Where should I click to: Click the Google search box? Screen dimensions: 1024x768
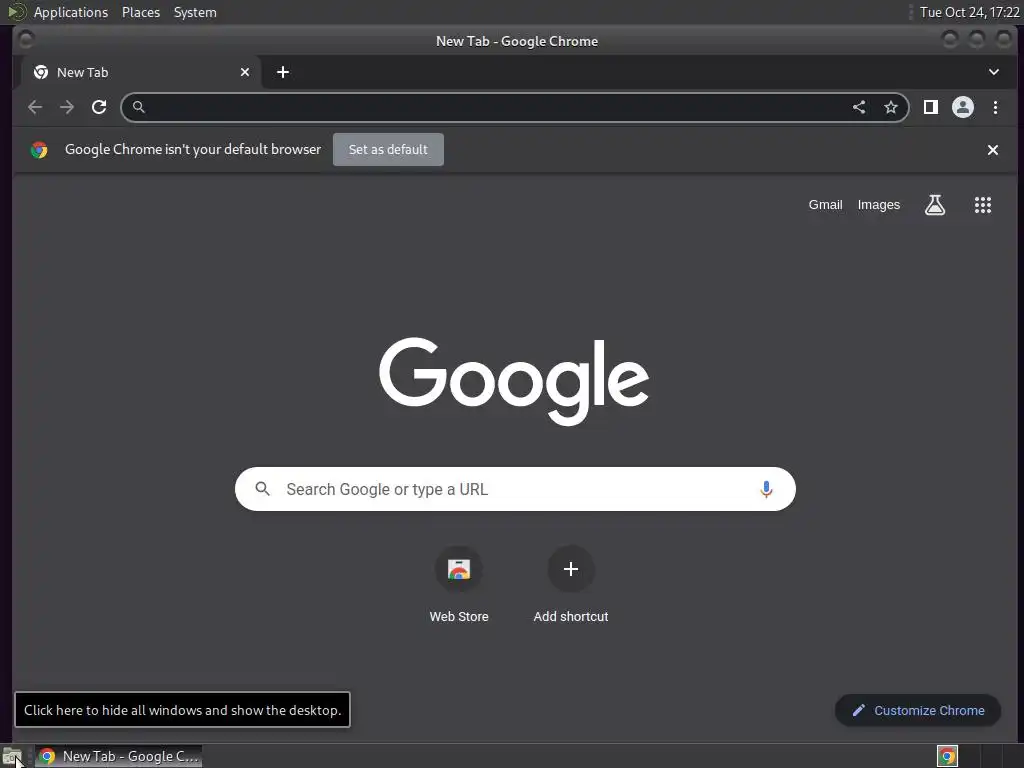pos(515,489)
